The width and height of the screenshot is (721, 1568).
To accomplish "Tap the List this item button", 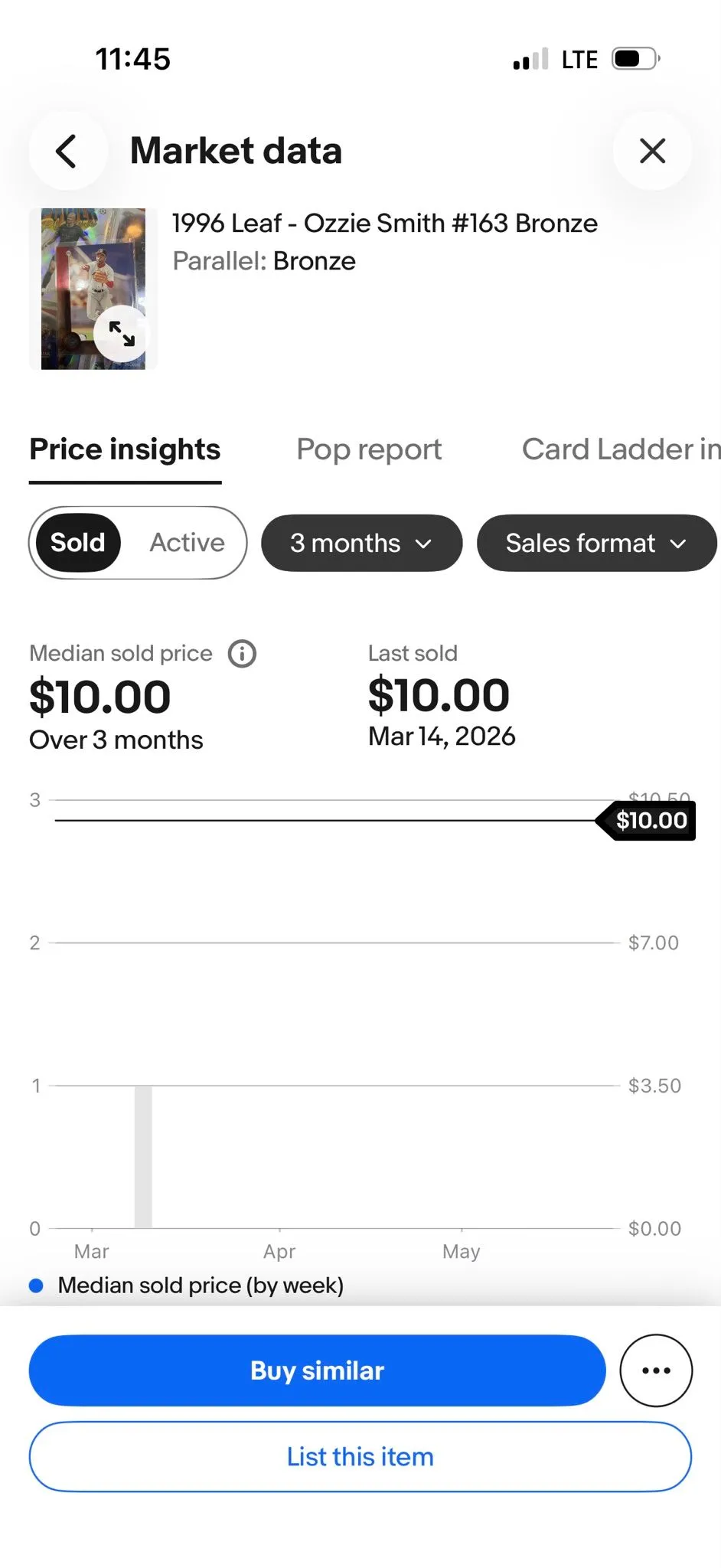I will [360, 1457].
